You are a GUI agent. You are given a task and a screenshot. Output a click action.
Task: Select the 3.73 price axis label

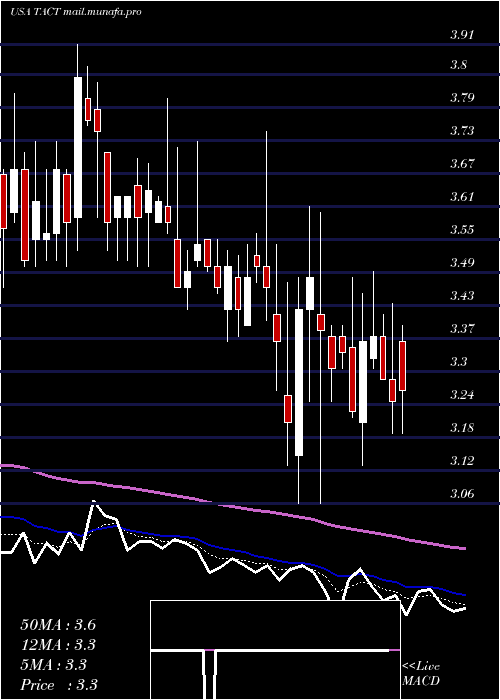click(x=462, y=131)
